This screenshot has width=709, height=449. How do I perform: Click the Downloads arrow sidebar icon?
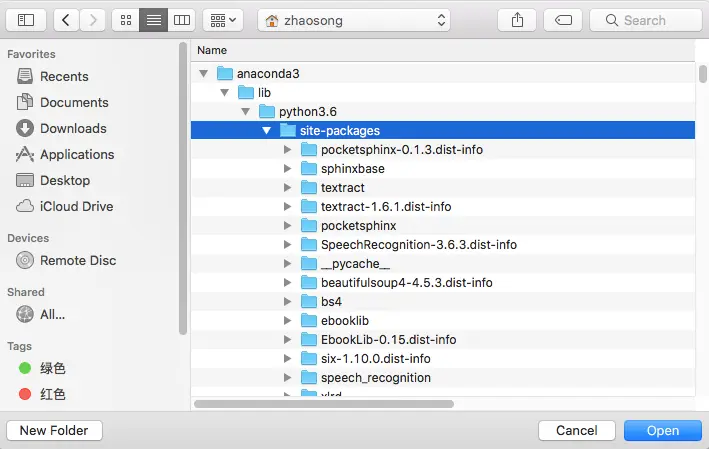[25, 128]
